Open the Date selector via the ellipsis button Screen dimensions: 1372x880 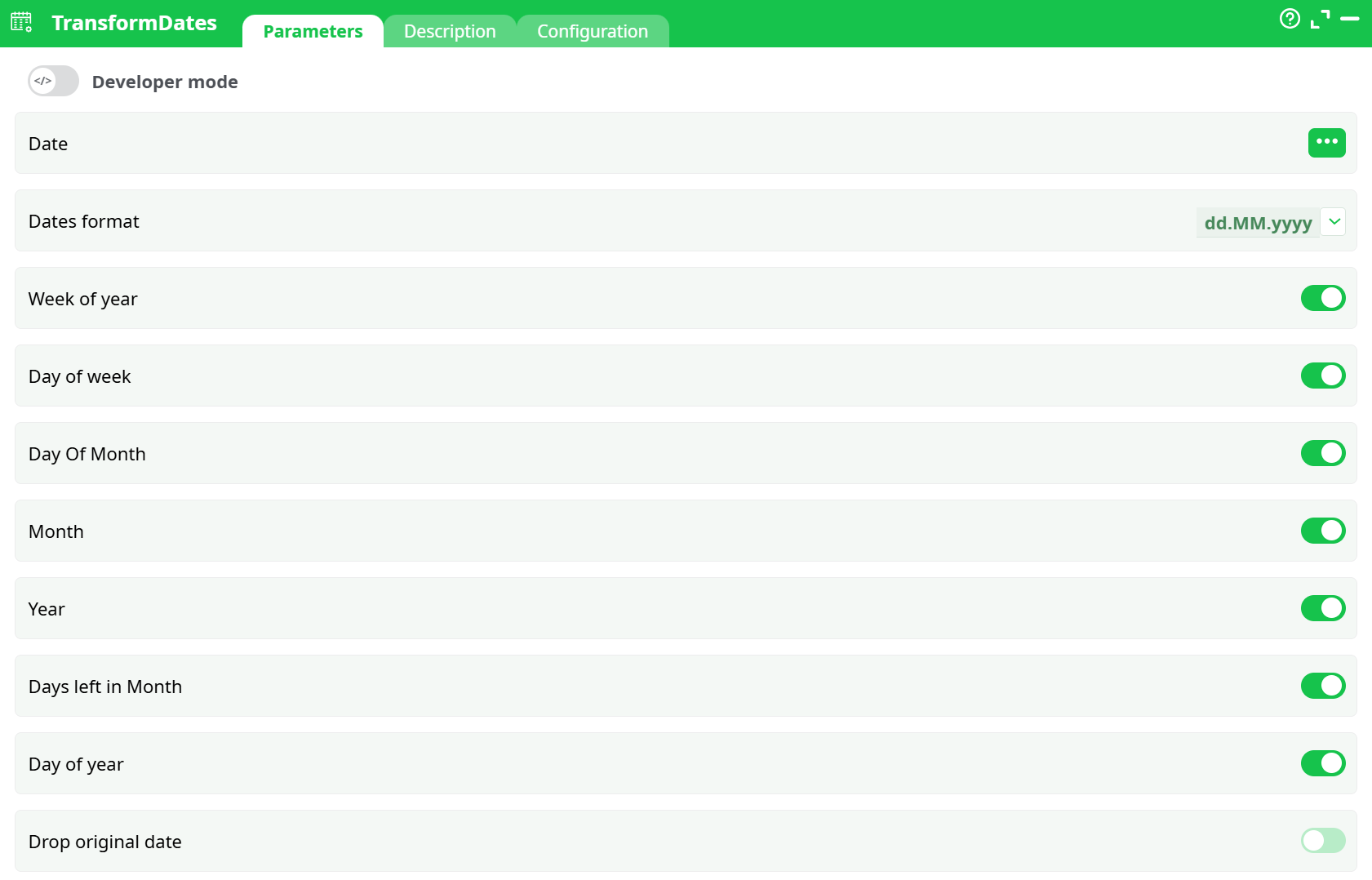[x=1326, y=143]
